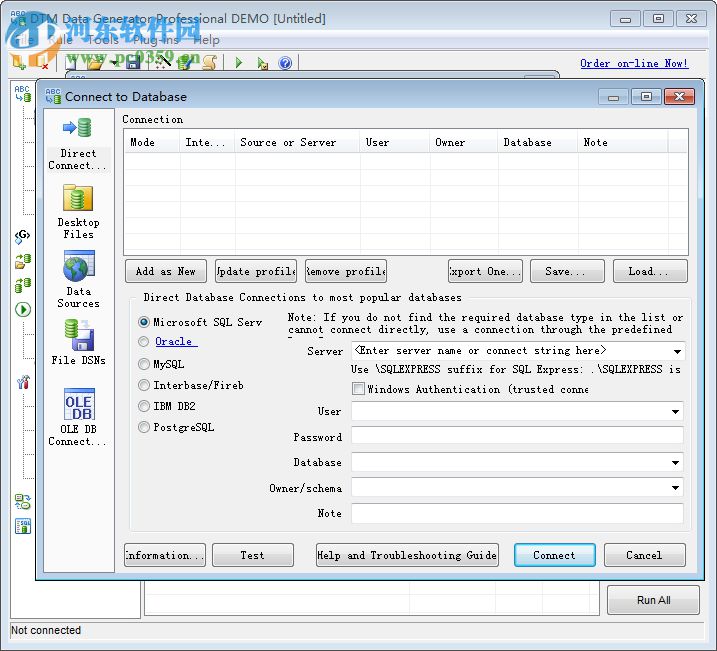This screenshot has height=651, width=717.
Task: Click the blue help question mark icon
Action: click(285, 63)
